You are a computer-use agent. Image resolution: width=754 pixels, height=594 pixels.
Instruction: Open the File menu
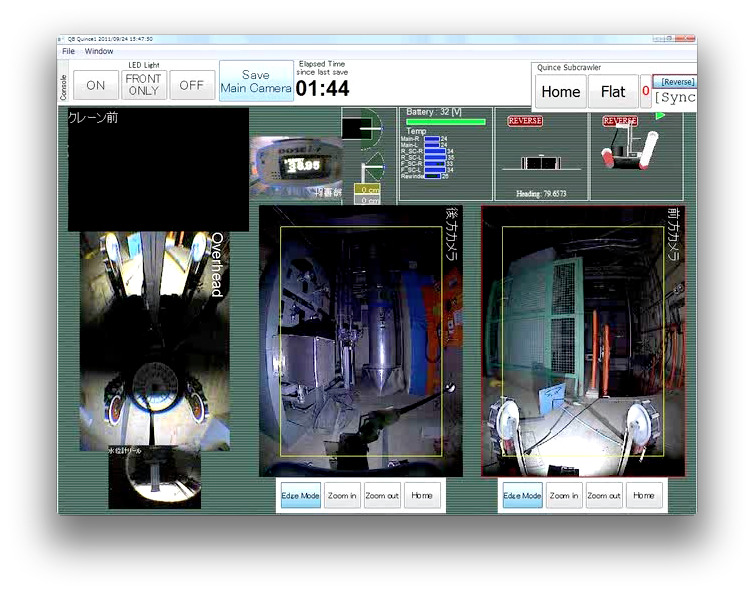(68, 51)
